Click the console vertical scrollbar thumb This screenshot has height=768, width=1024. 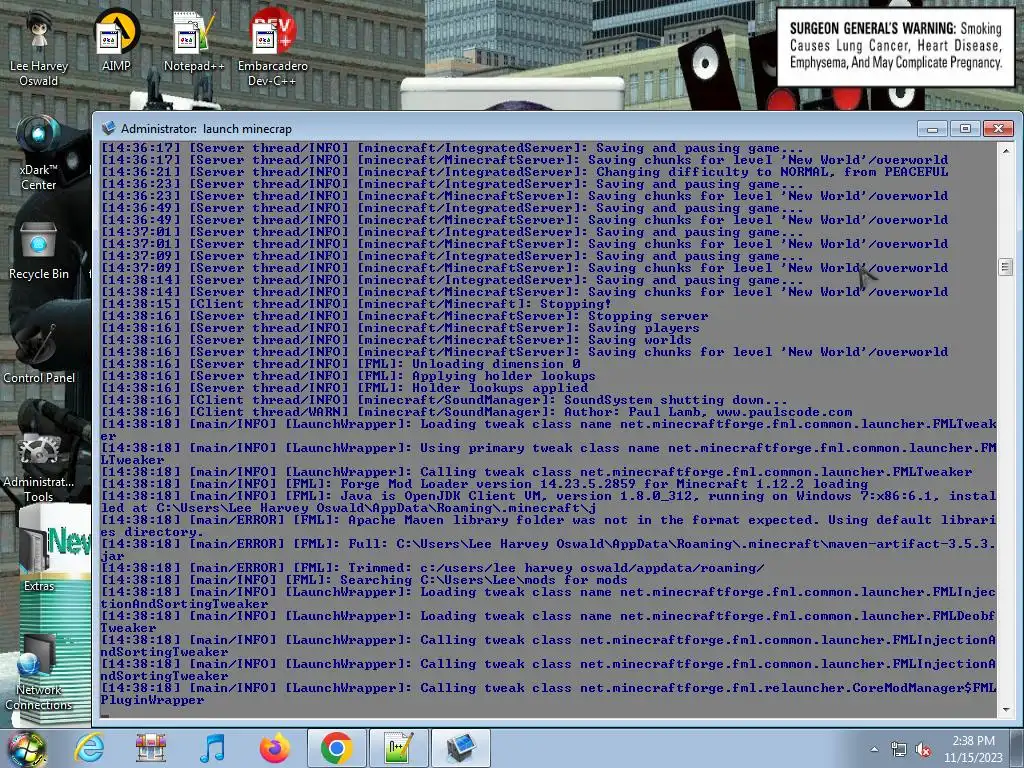click(1006, 266)
